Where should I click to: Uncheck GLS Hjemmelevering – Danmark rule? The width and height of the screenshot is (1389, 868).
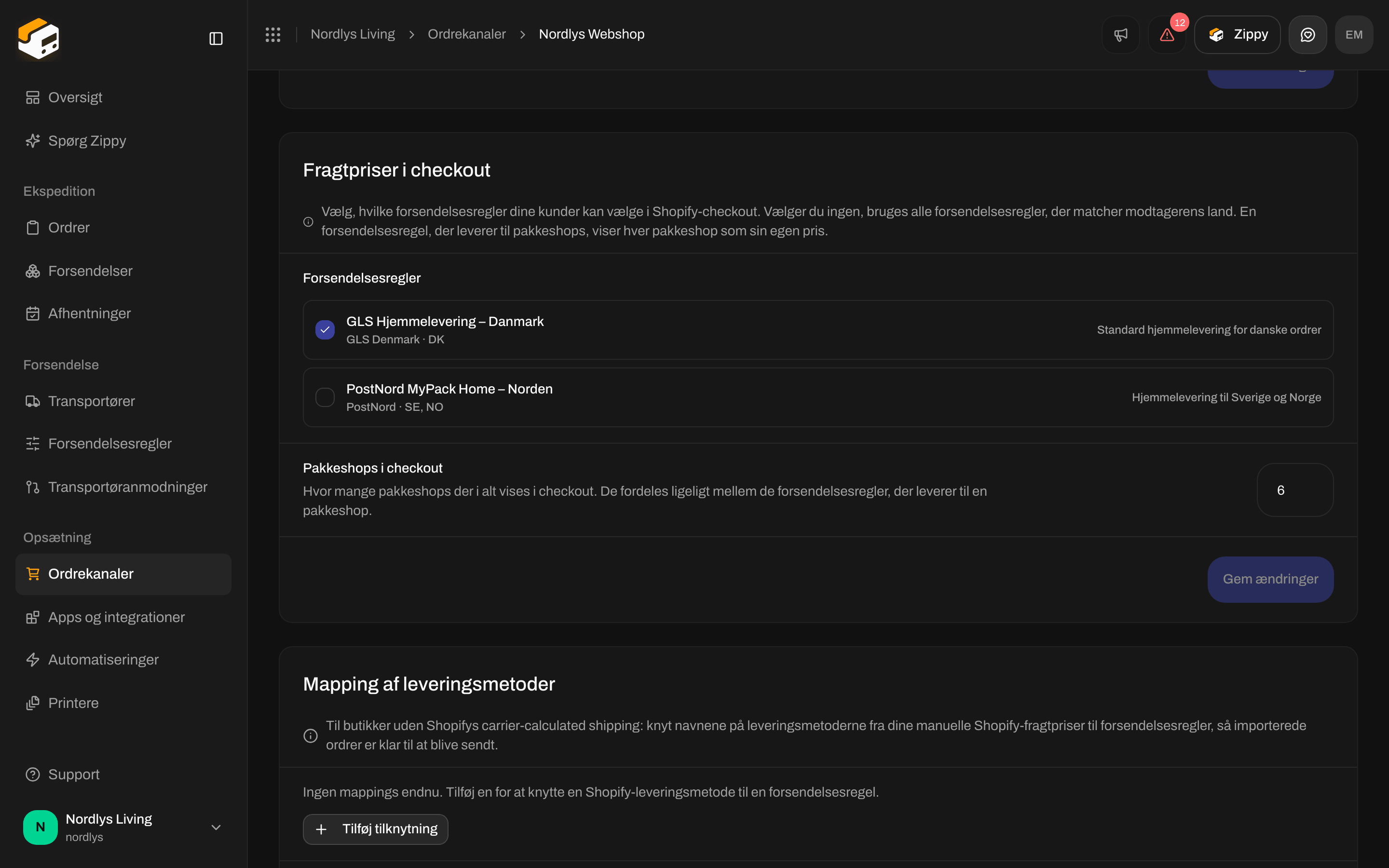click(325, 330)
